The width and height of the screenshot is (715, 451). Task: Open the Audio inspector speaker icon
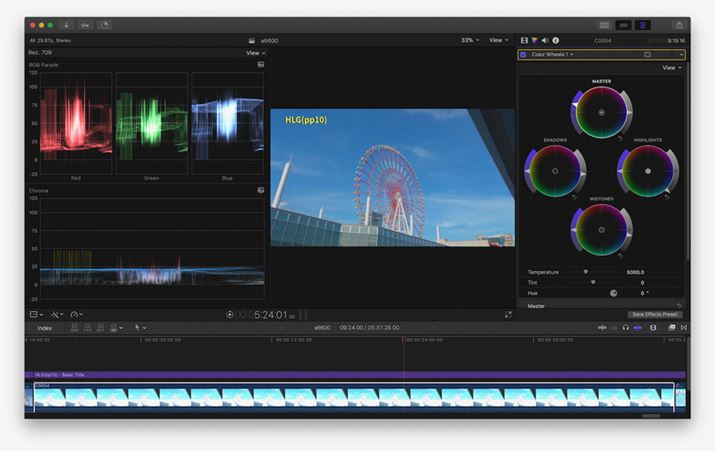(545, 40)
